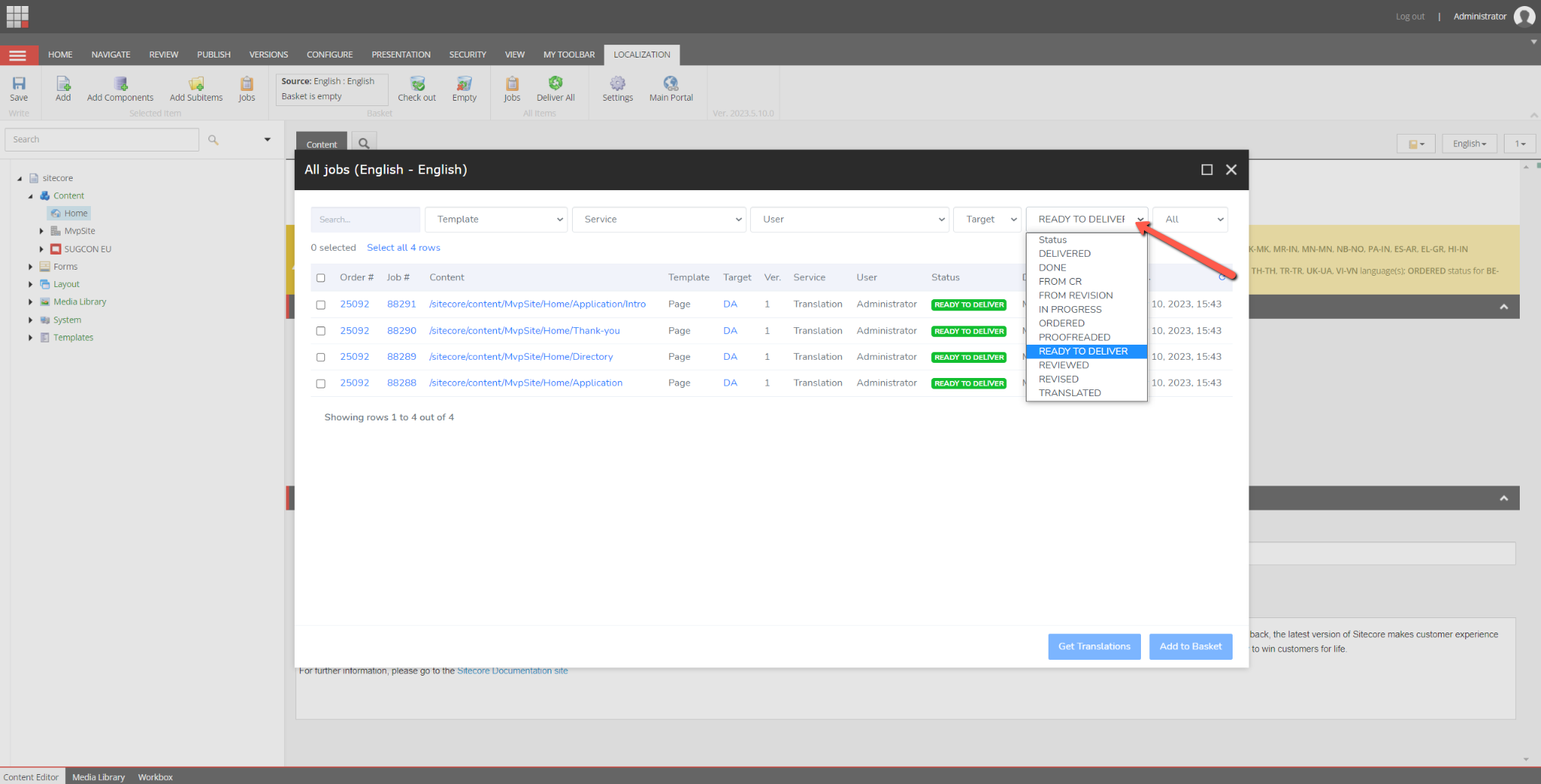Click Add Subitems ribbon icon
Image resolution: width=1541 pixels, height=784 pixels.
(x=196, y=89)
